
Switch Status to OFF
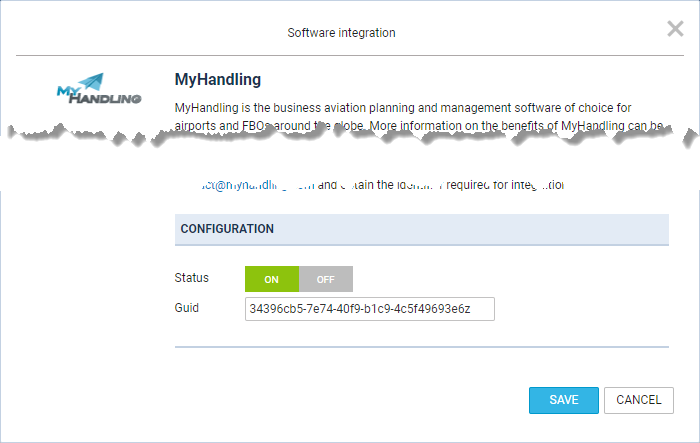tap(326, 279)
